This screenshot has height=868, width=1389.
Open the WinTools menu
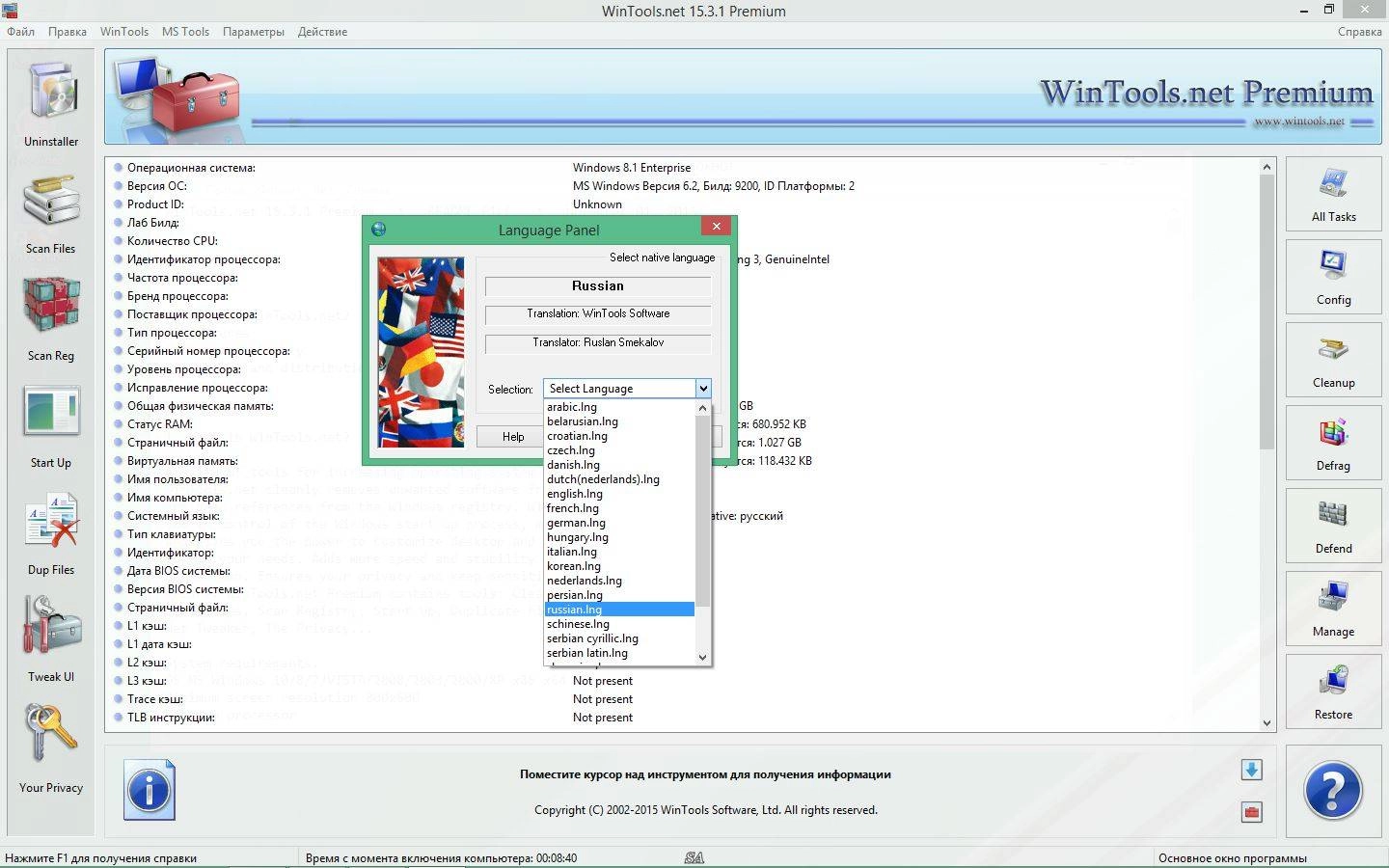[x=124, y=32]
